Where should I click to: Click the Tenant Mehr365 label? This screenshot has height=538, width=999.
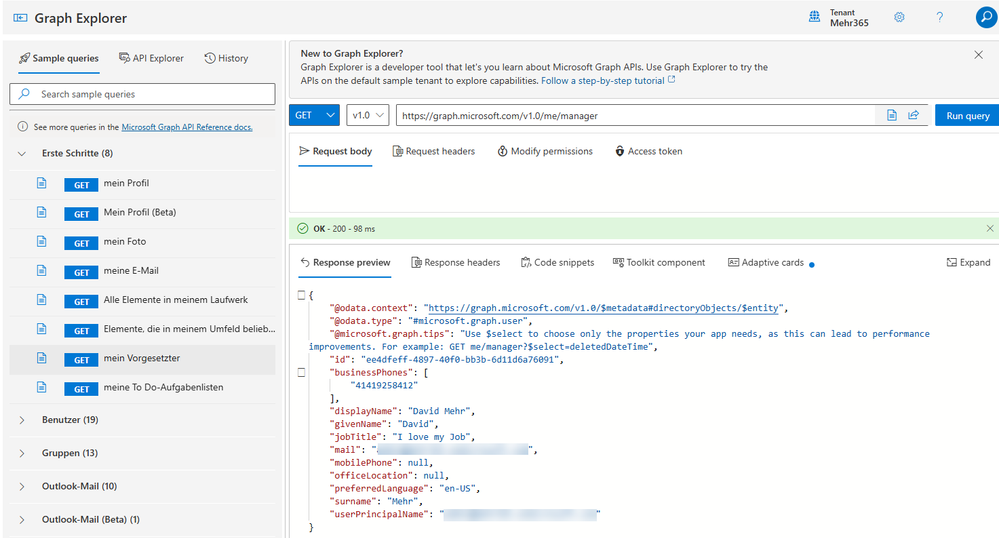[849, 18]
